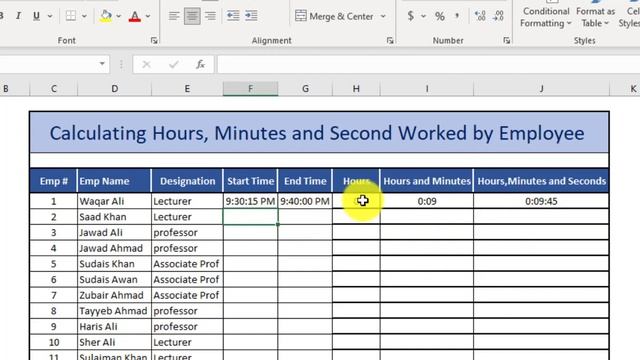Image resolution: width=640 pixels, height=360 pixels.
Task: Select Tayyeb Ahmad name cell
Action: tap(114, 311)
